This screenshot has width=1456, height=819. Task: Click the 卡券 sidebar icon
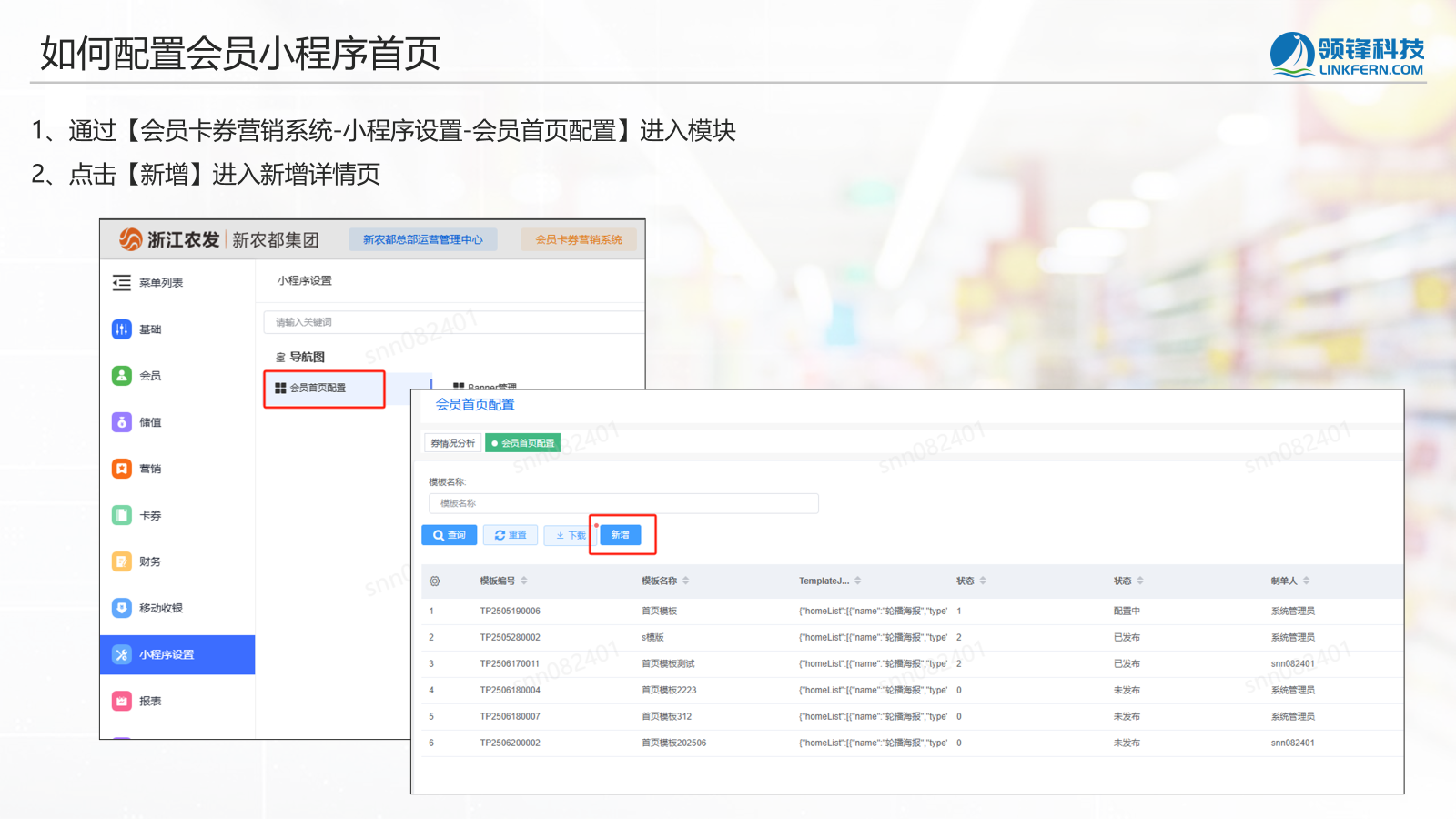tap(122, 515)
